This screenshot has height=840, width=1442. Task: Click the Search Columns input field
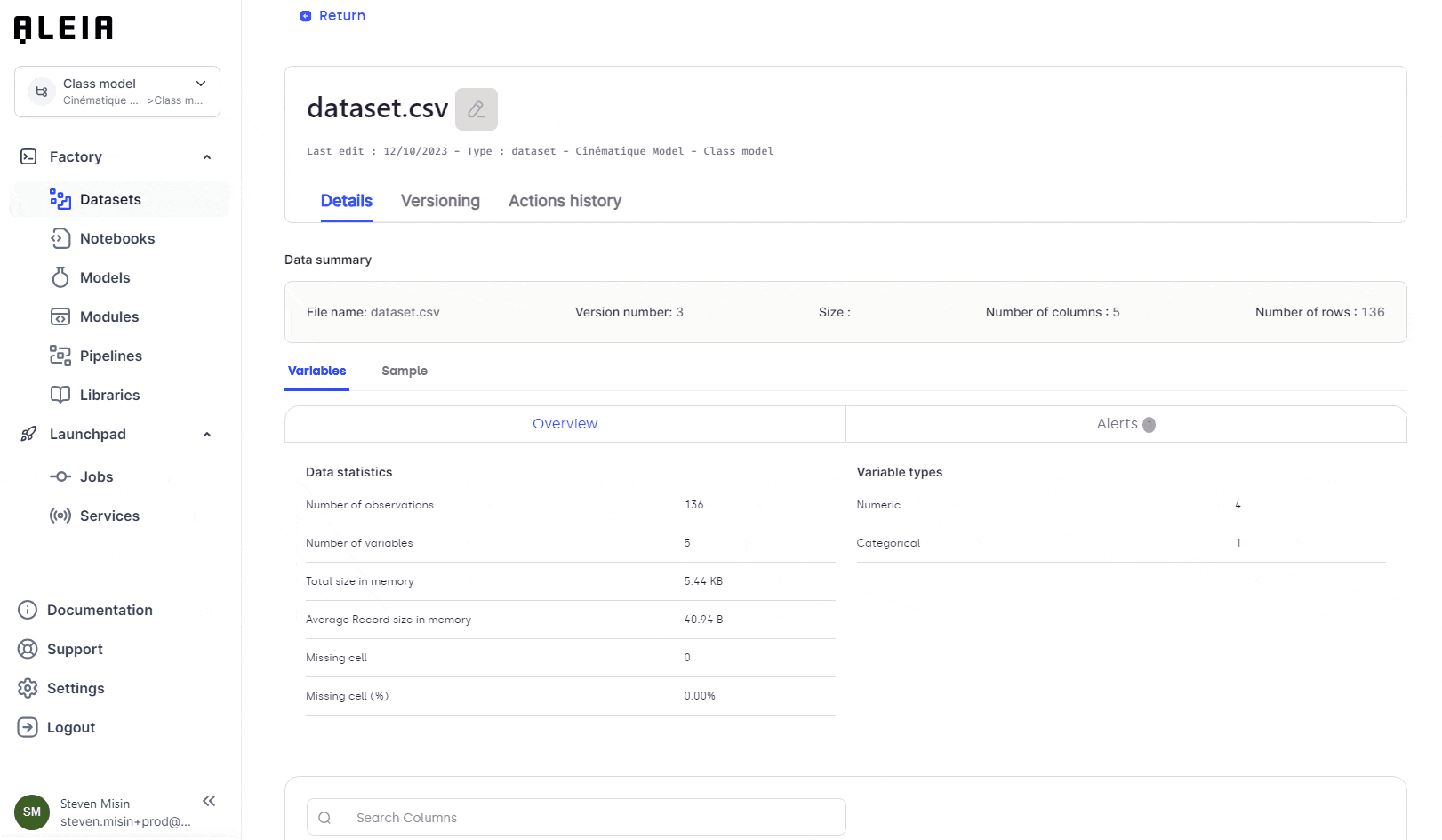click(x=575, y=817)
